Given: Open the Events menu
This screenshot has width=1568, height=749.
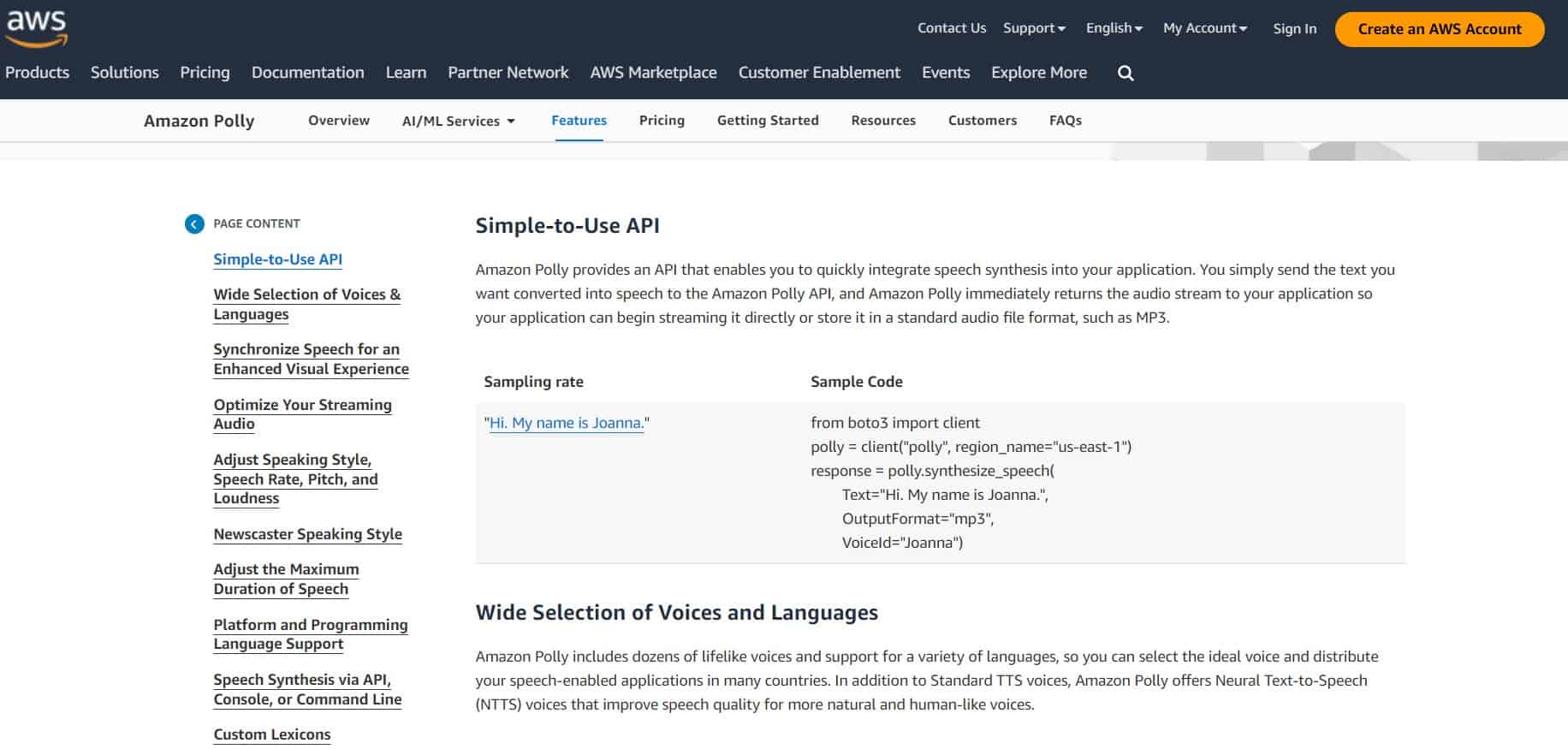Looking at the screenshot, I should [946, 73].
